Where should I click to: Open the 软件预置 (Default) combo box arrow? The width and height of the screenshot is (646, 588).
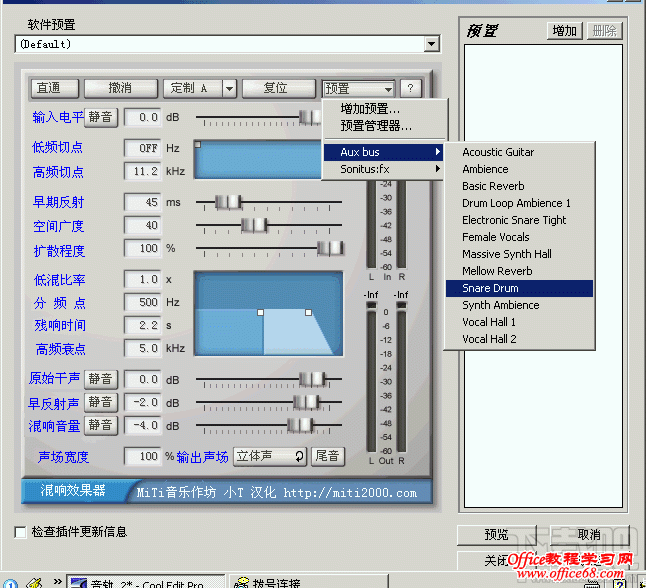tap(431, 44)
